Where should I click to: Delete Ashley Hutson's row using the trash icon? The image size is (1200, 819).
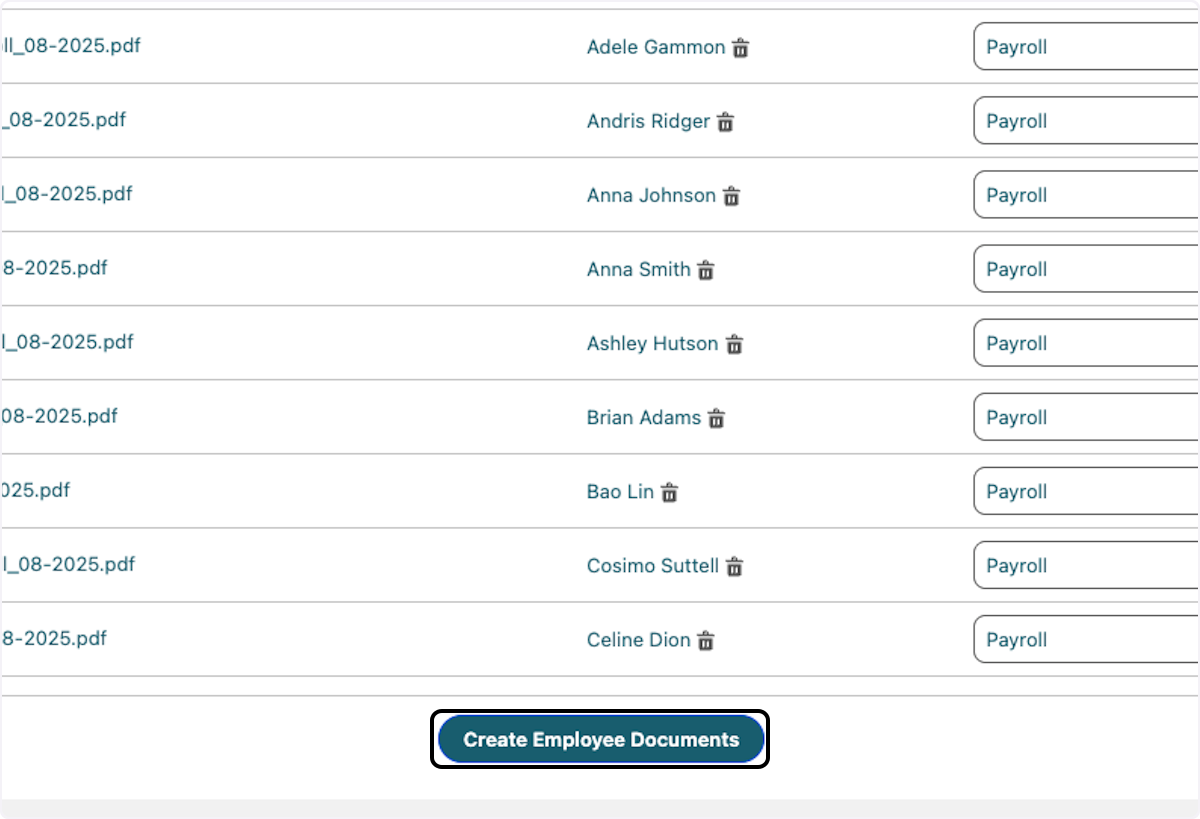click(734, 344)
